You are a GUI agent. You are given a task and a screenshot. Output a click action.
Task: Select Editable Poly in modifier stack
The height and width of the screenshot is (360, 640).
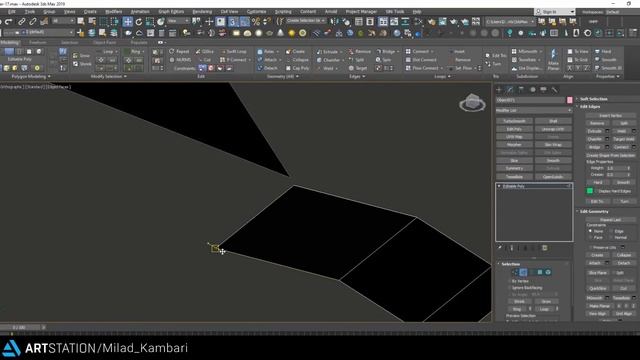[533, 186]
